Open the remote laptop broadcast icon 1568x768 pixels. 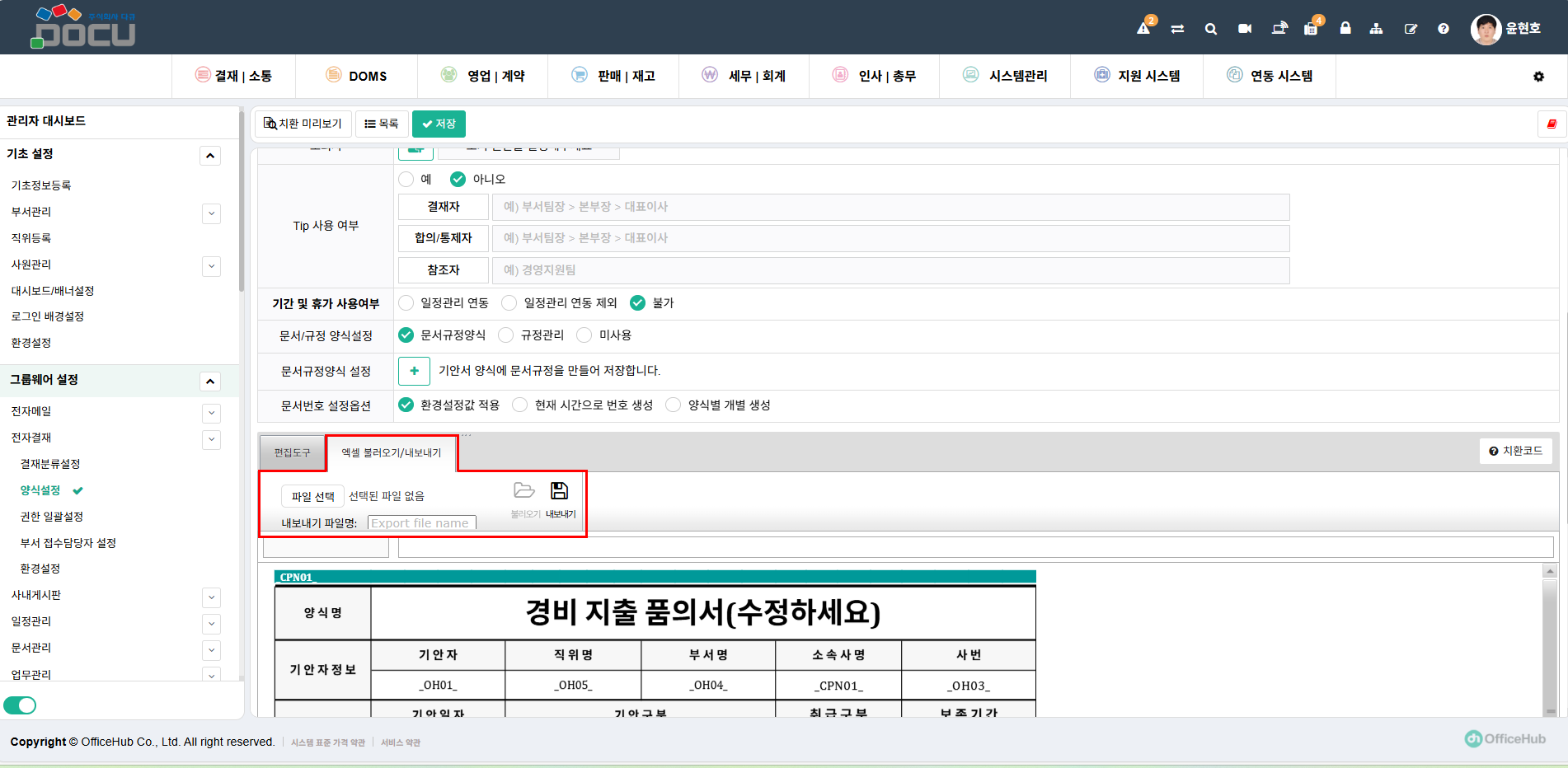pyautogui.click(x=1279, y=29)
